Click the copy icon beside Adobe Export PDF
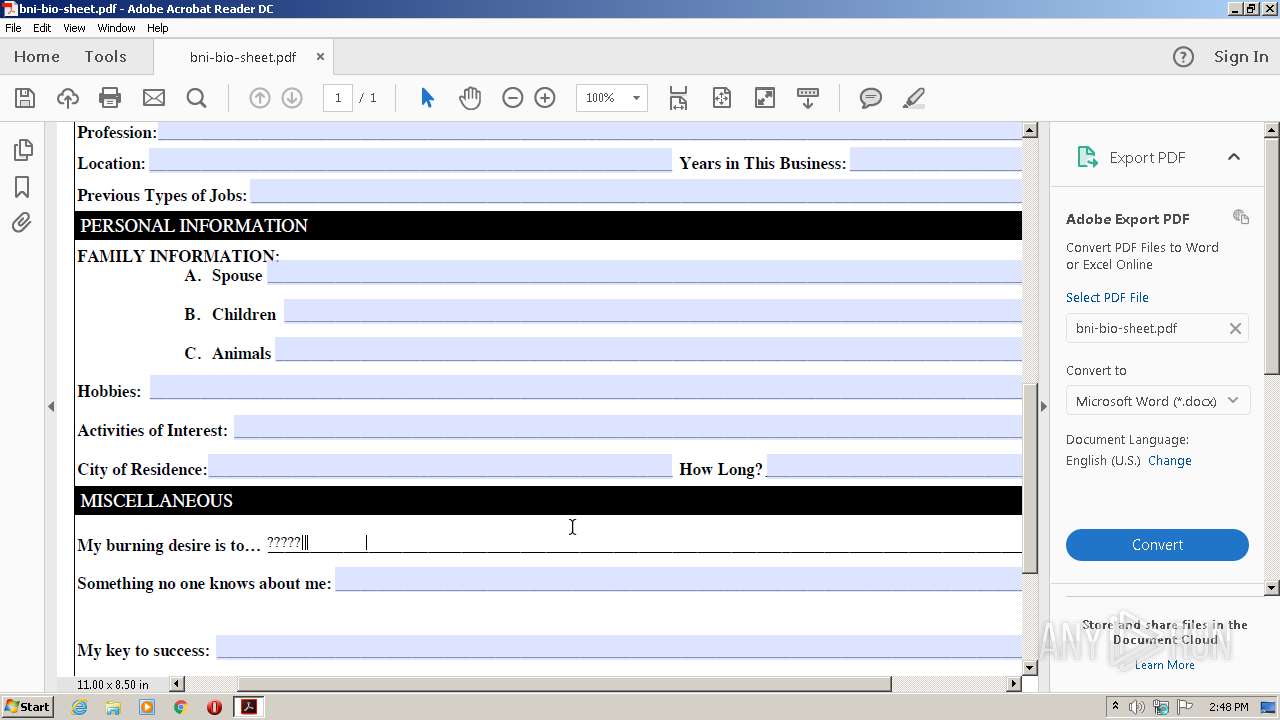Screen dimensions: 1280x720 [x=1241, y=217]
